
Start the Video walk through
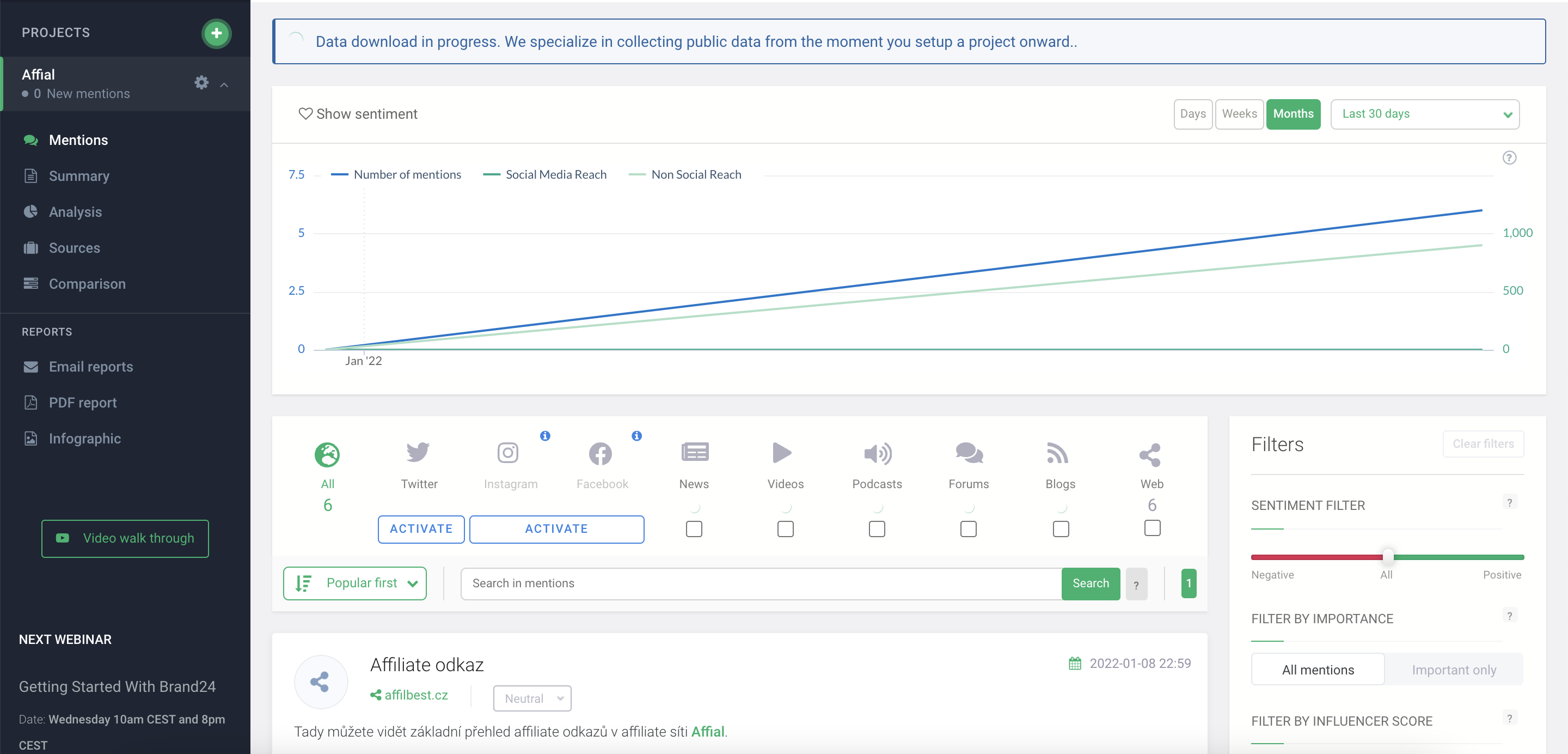point(125,538)
